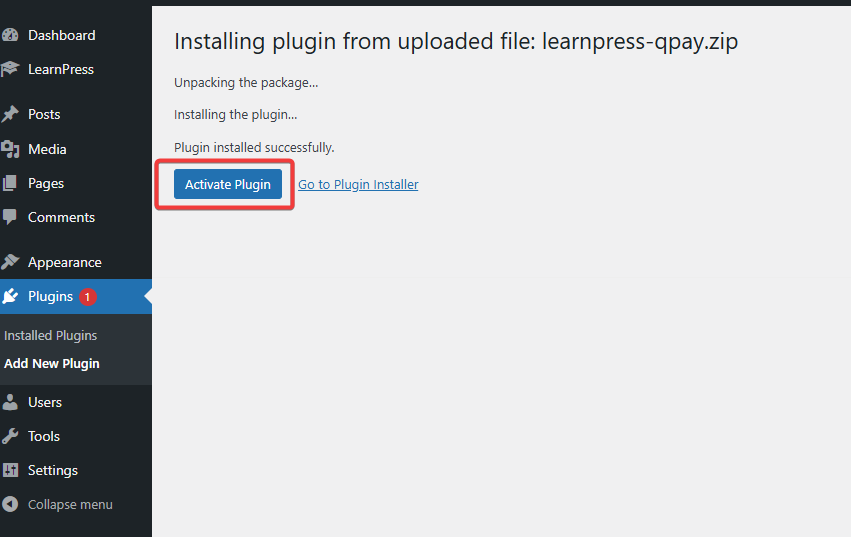Click the Users person icon

(10, 402)
